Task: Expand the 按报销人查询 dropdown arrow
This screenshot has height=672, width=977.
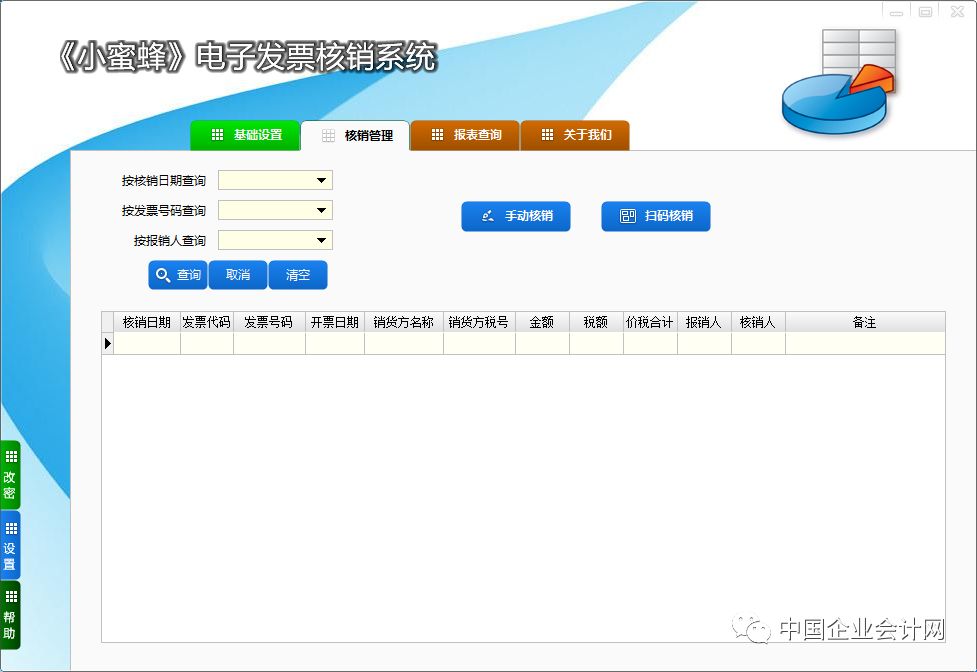Action: click(x=322, y=240)
